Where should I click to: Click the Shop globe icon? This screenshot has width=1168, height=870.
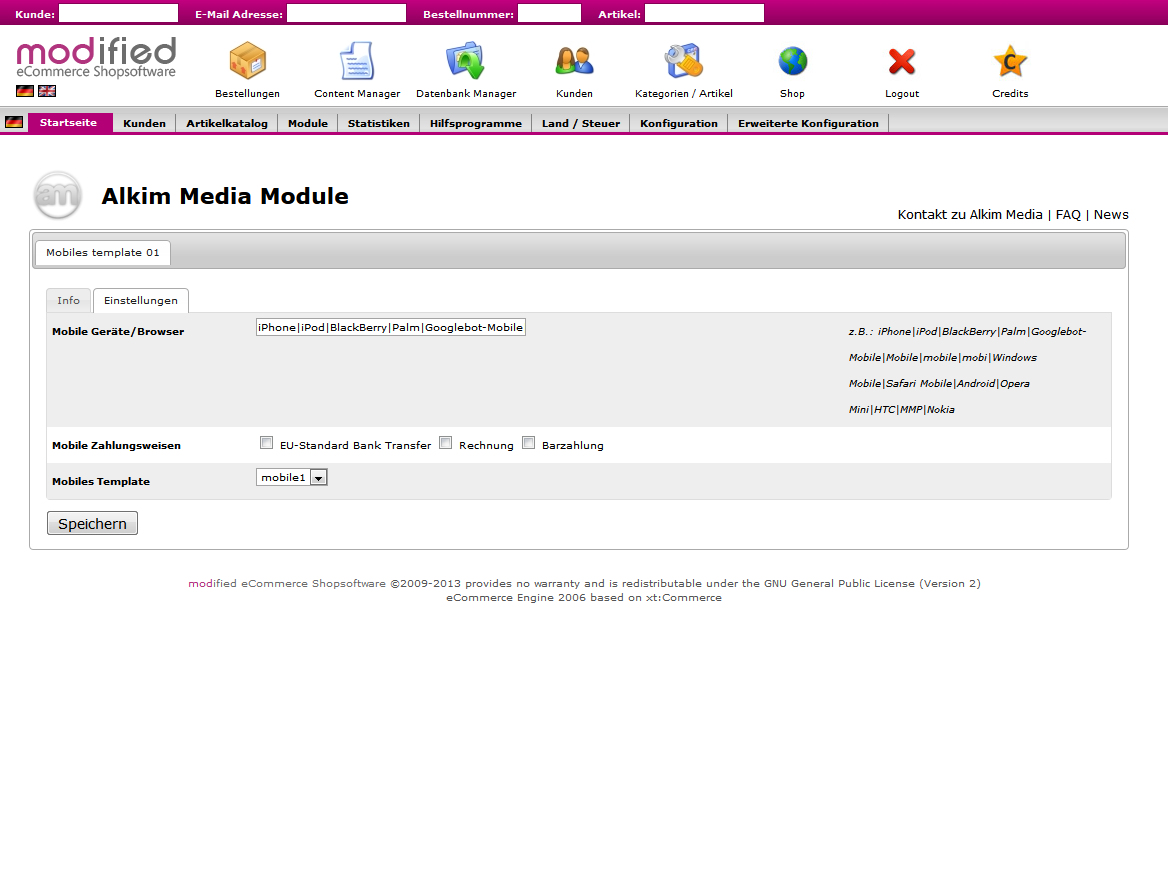pos(793,61)
